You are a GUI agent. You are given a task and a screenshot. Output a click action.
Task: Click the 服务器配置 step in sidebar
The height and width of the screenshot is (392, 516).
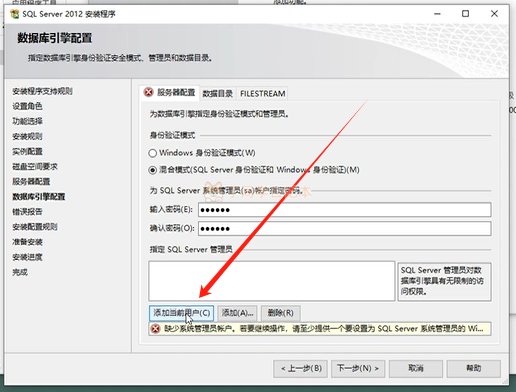tap(31, 182)
